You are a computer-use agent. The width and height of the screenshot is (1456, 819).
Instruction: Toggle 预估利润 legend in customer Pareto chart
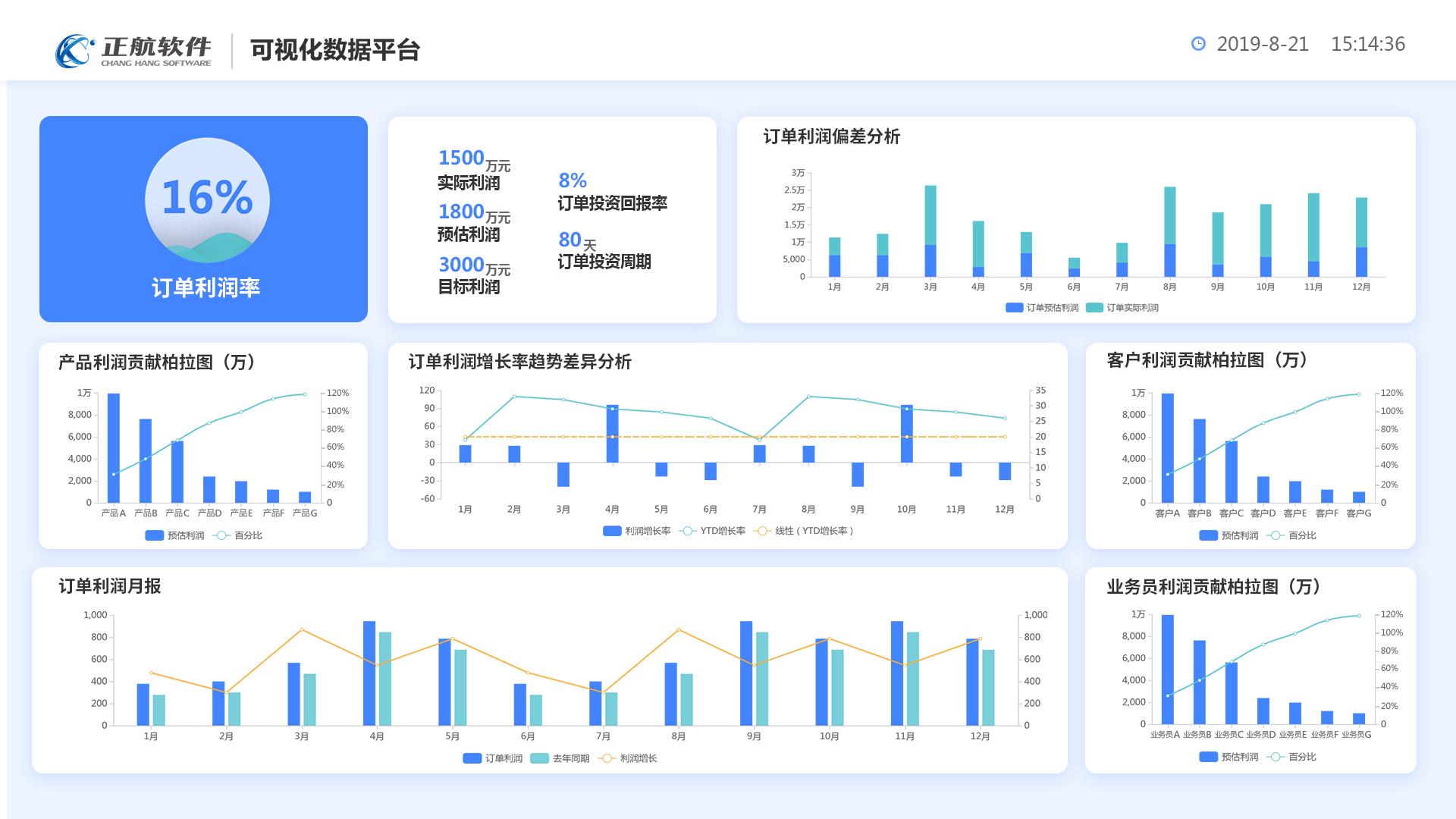tap(1229, 535)
